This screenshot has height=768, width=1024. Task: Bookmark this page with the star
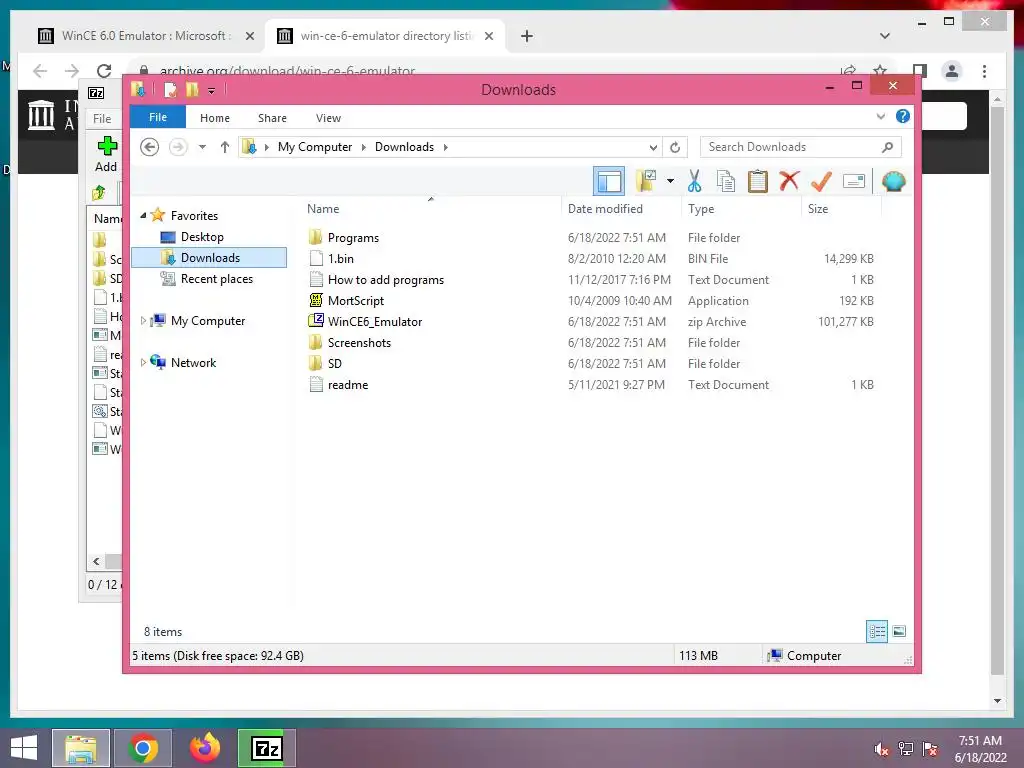[880, 71]
